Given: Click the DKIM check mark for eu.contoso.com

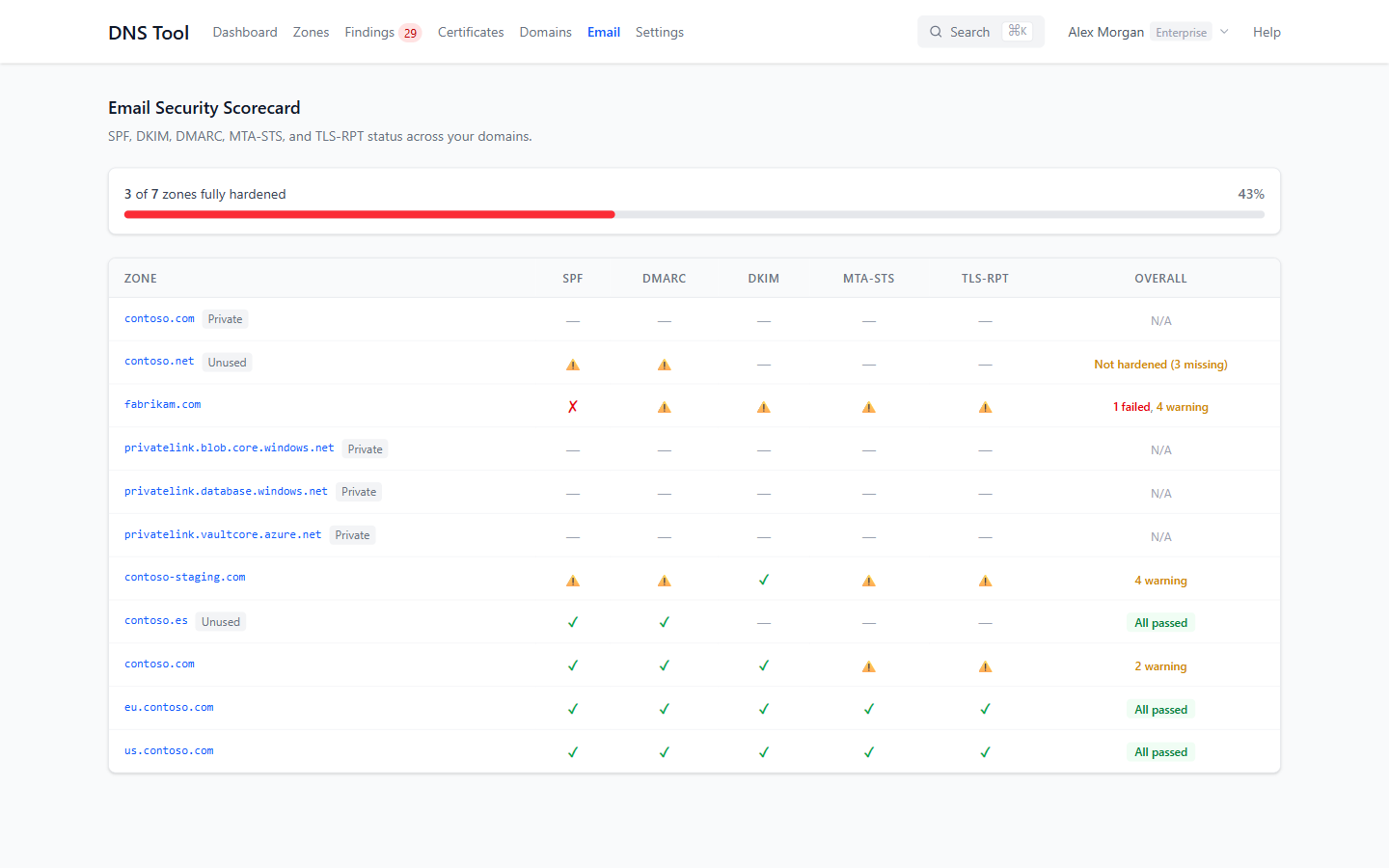Looking at the screenshot, I should click(764, 709).
